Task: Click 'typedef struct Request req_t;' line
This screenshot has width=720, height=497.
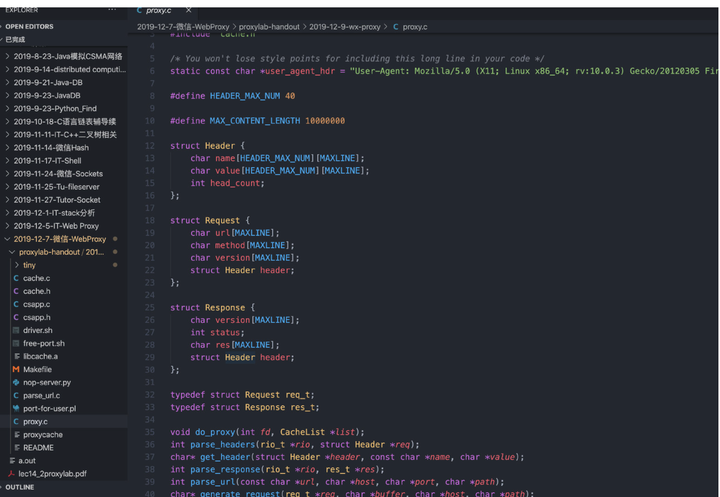Action: pyautogui.click(x=242, y=395)
